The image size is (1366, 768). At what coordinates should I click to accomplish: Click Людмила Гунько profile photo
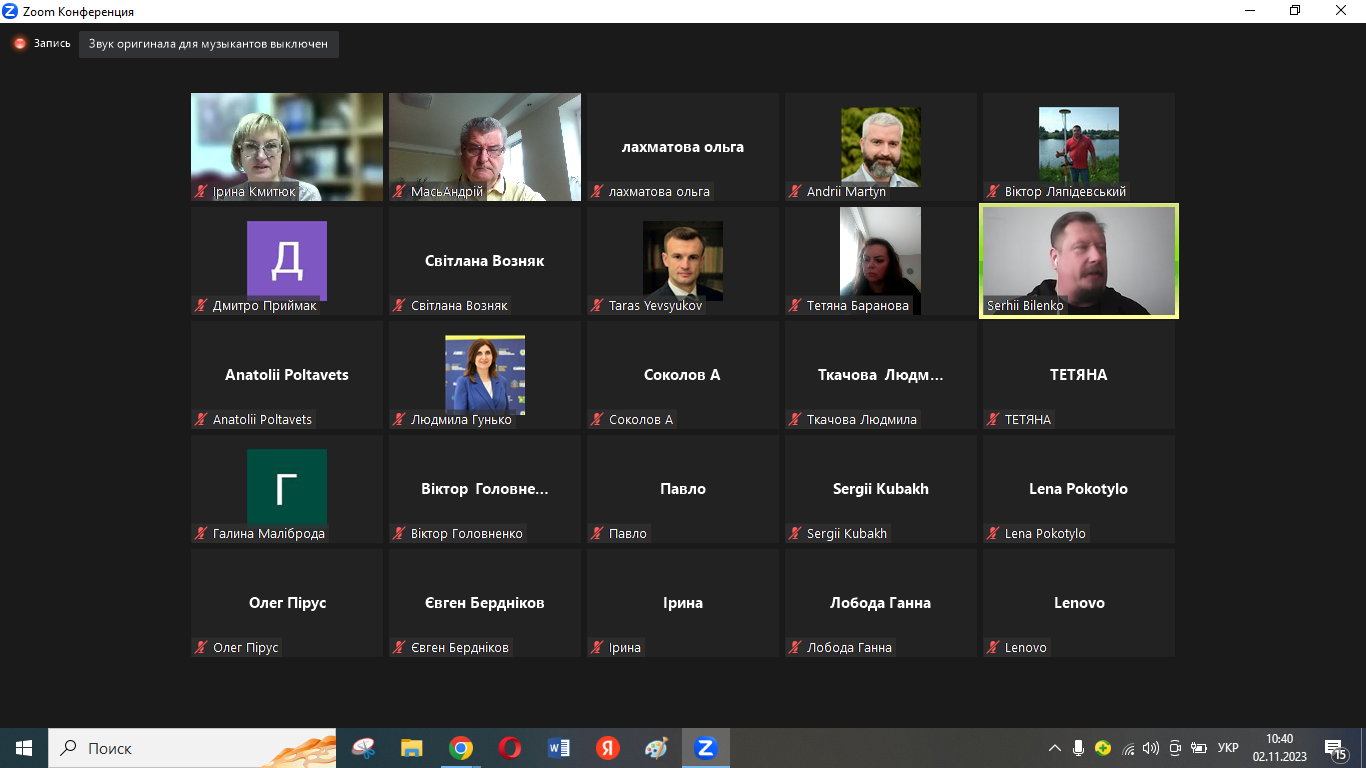485,375
